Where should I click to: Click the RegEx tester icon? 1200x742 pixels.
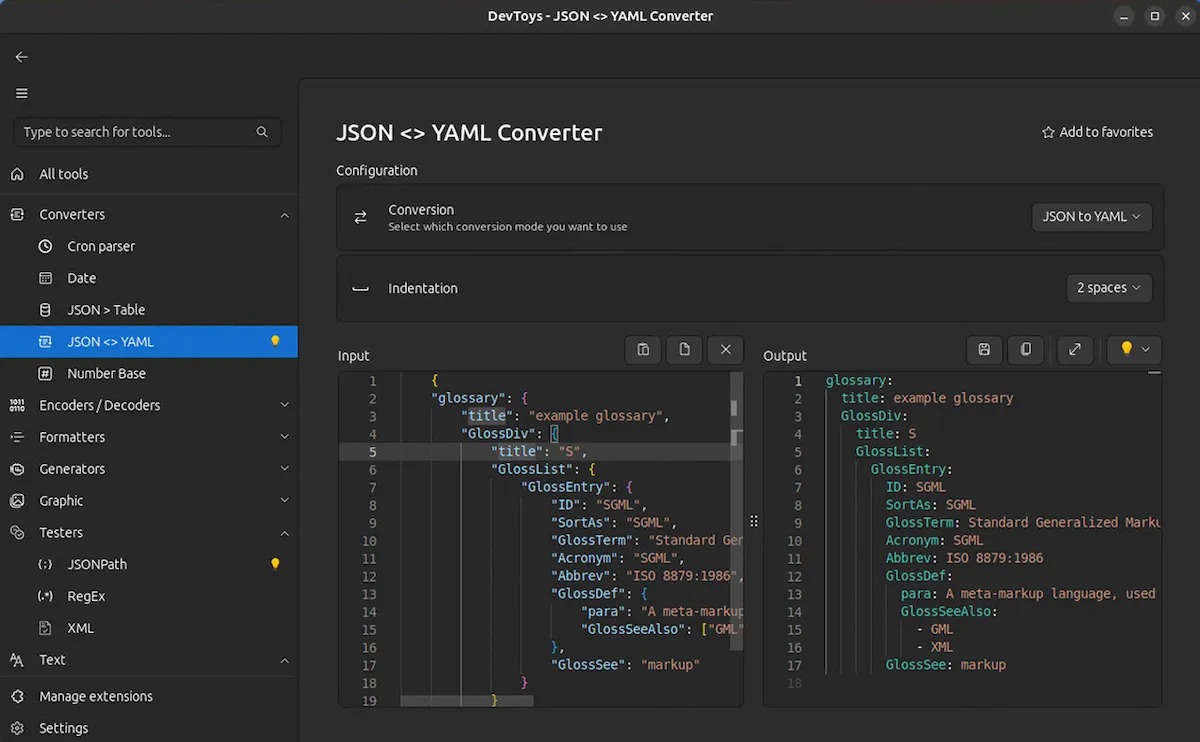(x=45, y=596)
